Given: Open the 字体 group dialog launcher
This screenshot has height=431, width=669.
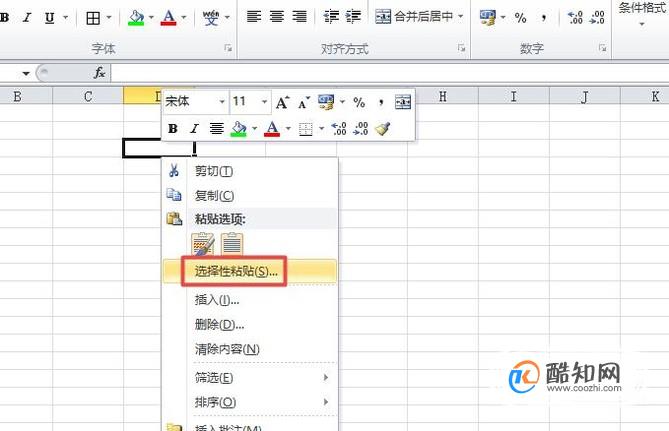Looking at the screenshot, I should (x=228, y=48).
